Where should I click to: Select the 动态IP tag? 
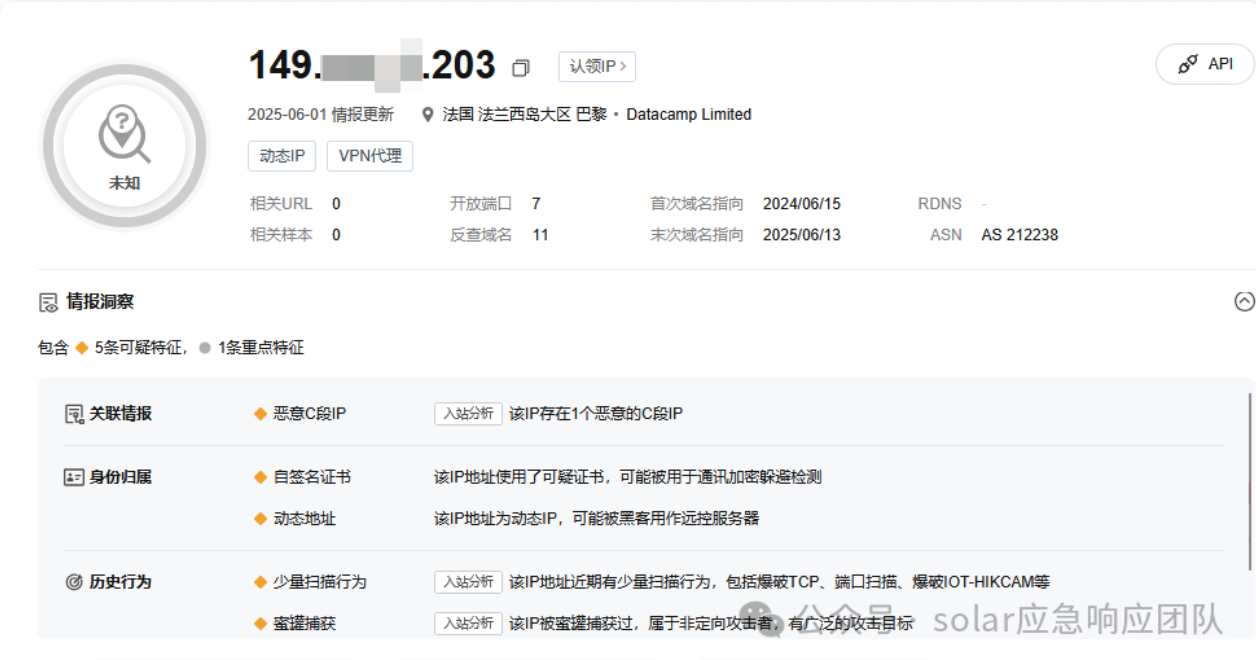(x=282, y=156)
